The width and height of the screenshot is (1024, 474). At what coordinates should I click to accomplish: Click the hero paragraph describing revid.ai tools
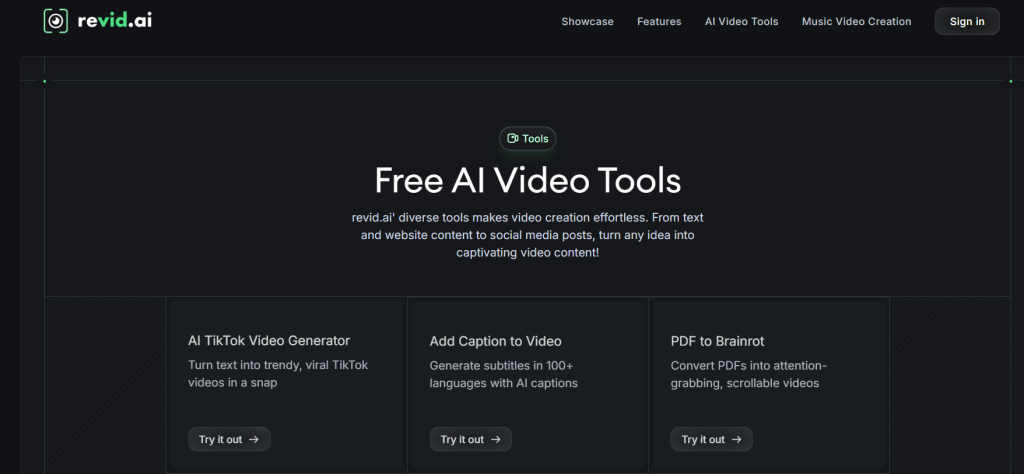527,235
